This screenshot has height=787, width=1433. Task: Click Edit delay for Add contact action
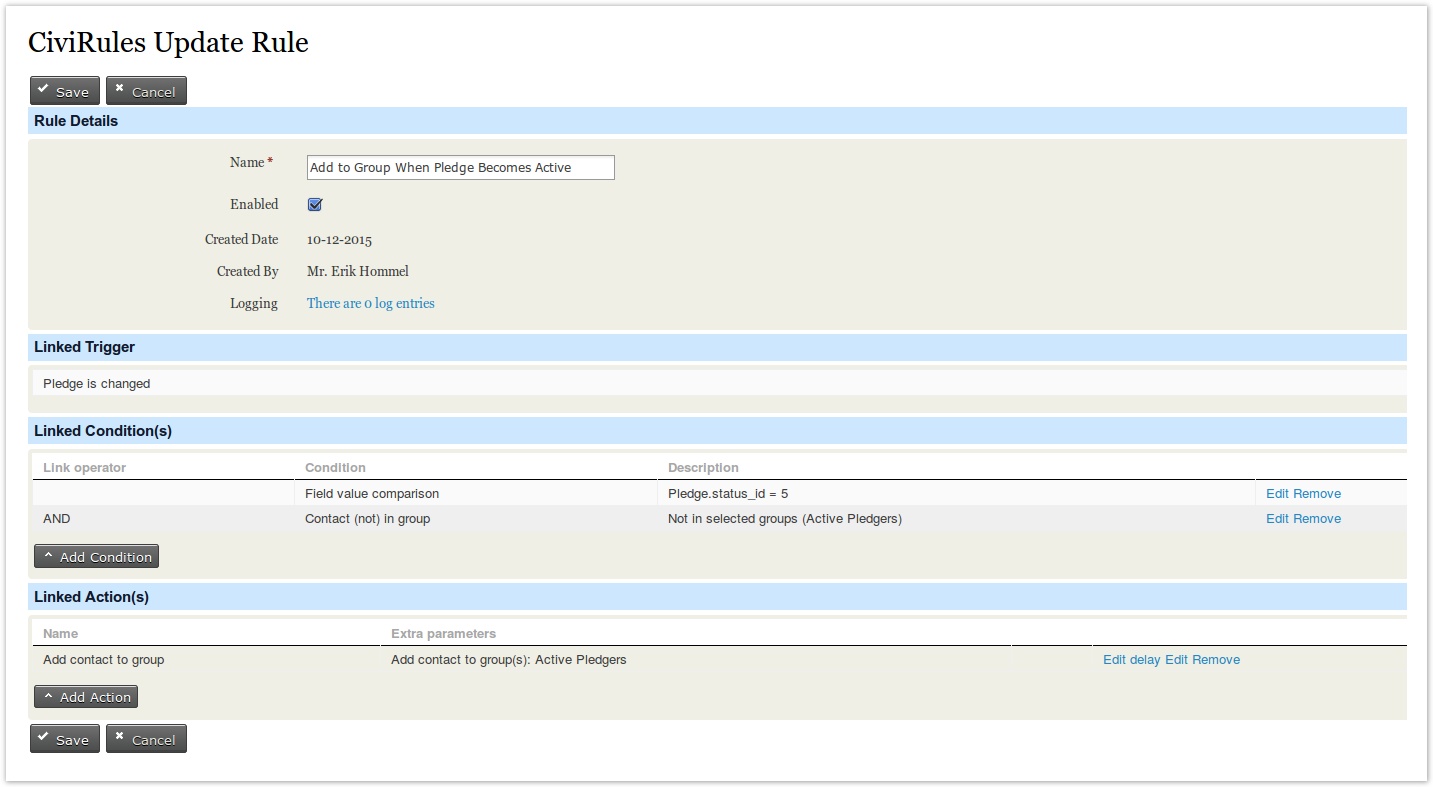[1131, 660]
